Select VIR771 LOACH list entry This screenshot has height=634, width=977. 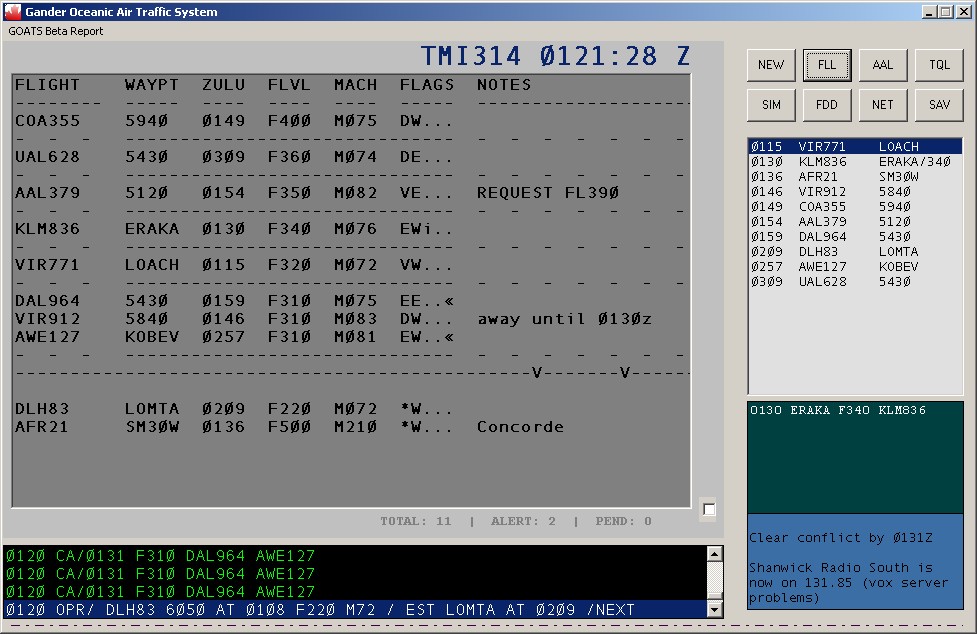pos(855,146)
